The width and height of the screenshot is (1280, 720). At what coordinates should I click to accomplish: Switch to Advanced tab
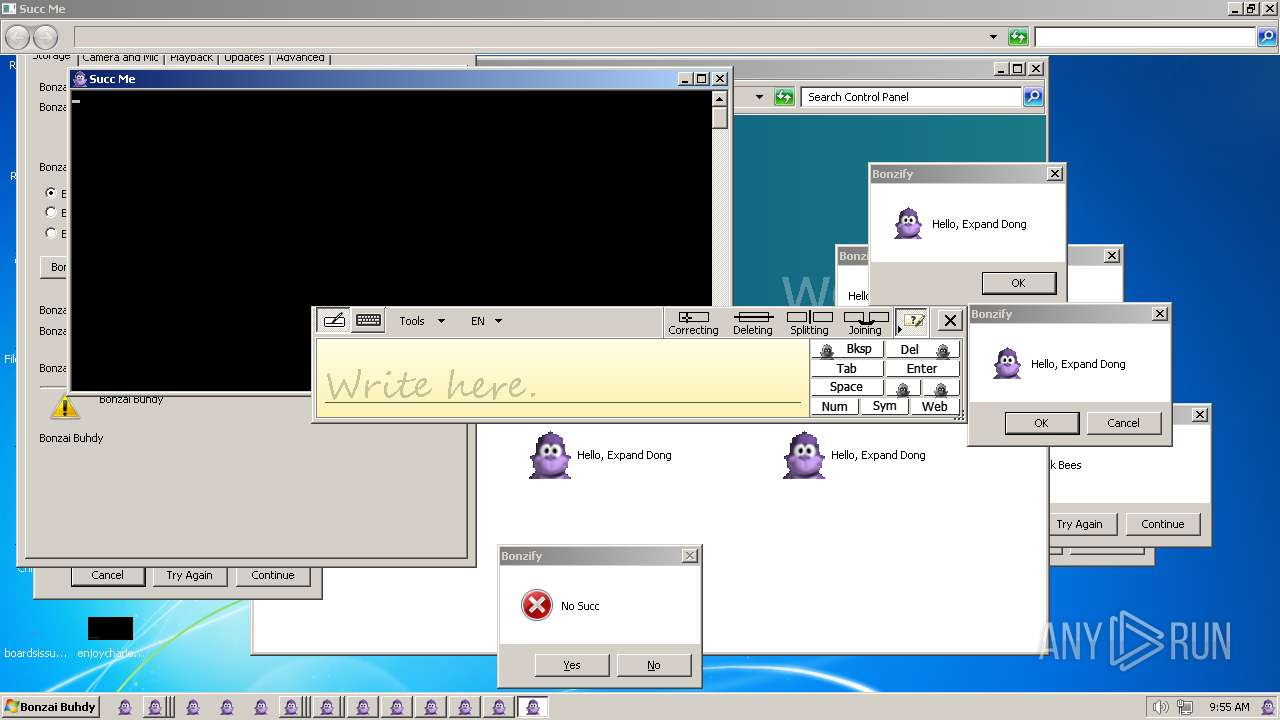[x=300, y=58]
